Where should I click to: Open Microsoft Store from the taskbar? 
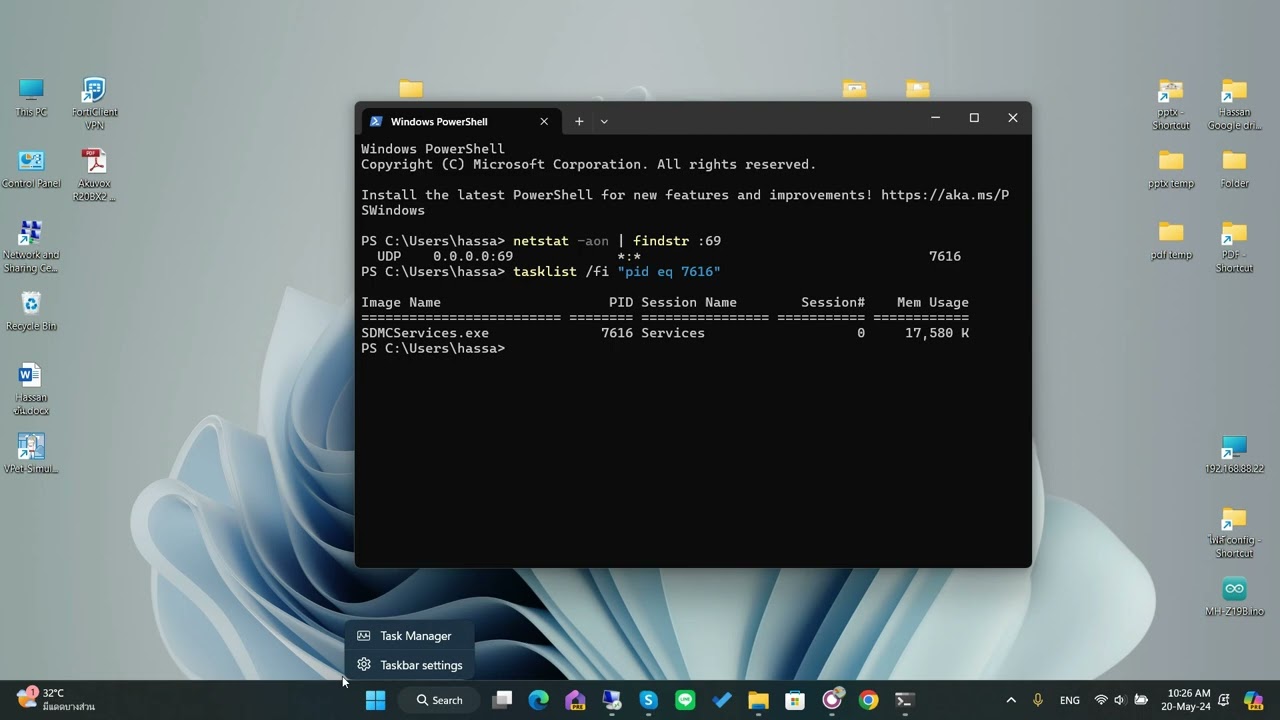(795, 700)
